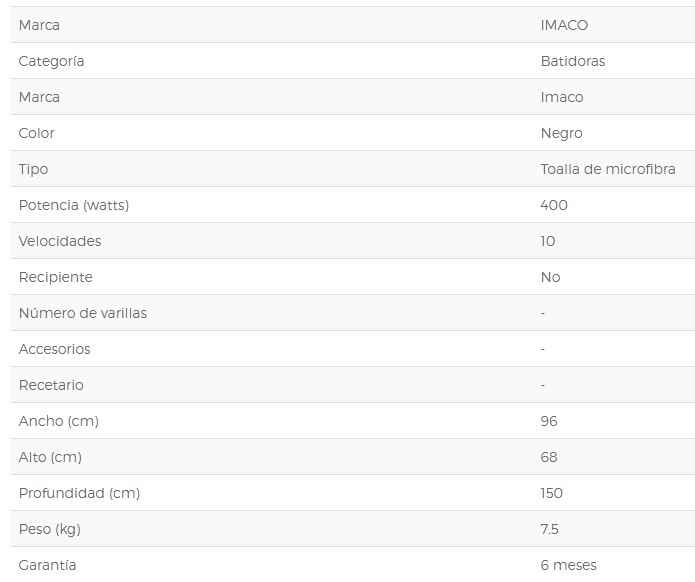Click the Número de varillas label

(x=82, y=313)
